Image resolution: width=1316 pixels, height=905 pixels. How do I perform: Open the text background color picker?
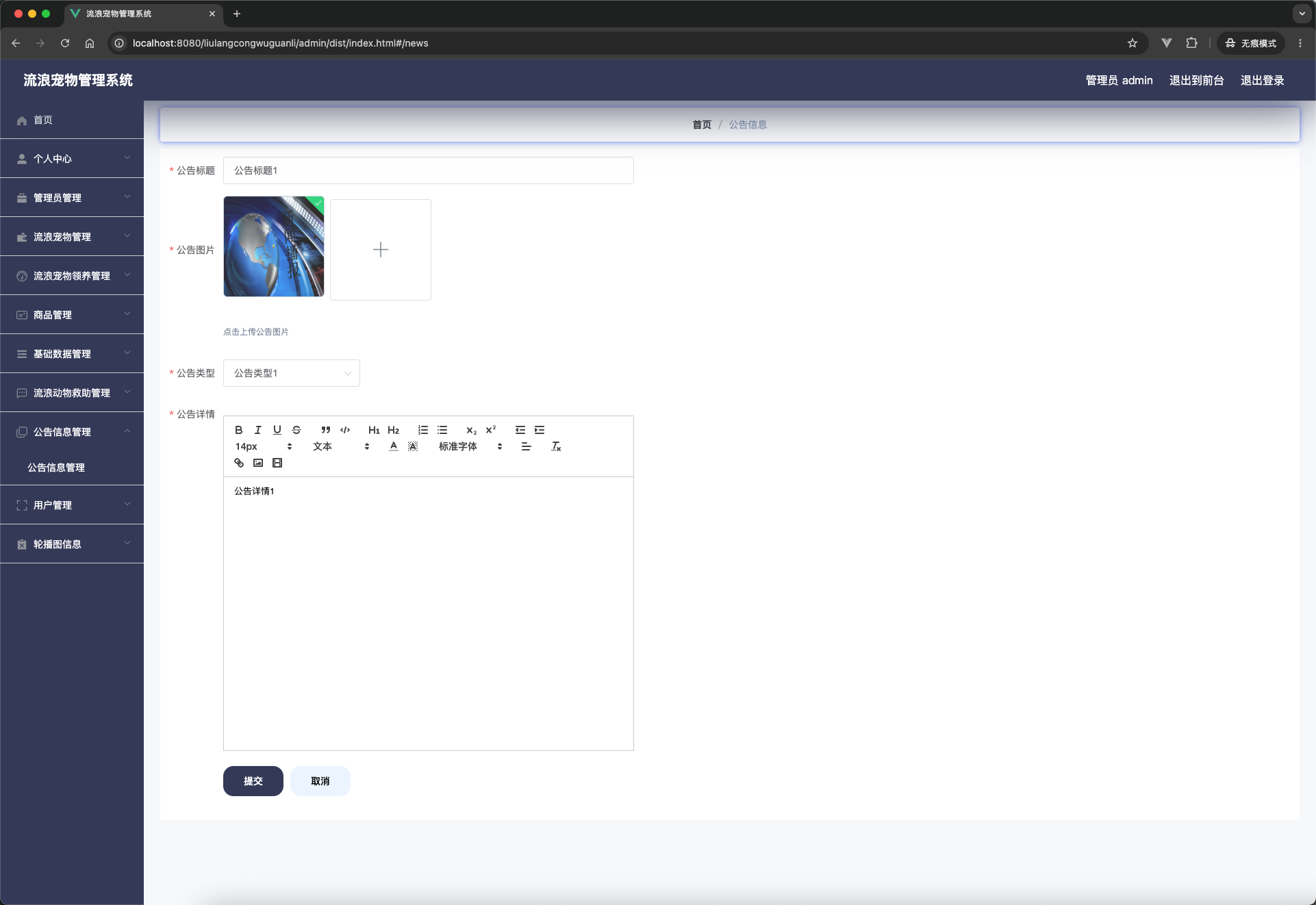tap(412, 446)
